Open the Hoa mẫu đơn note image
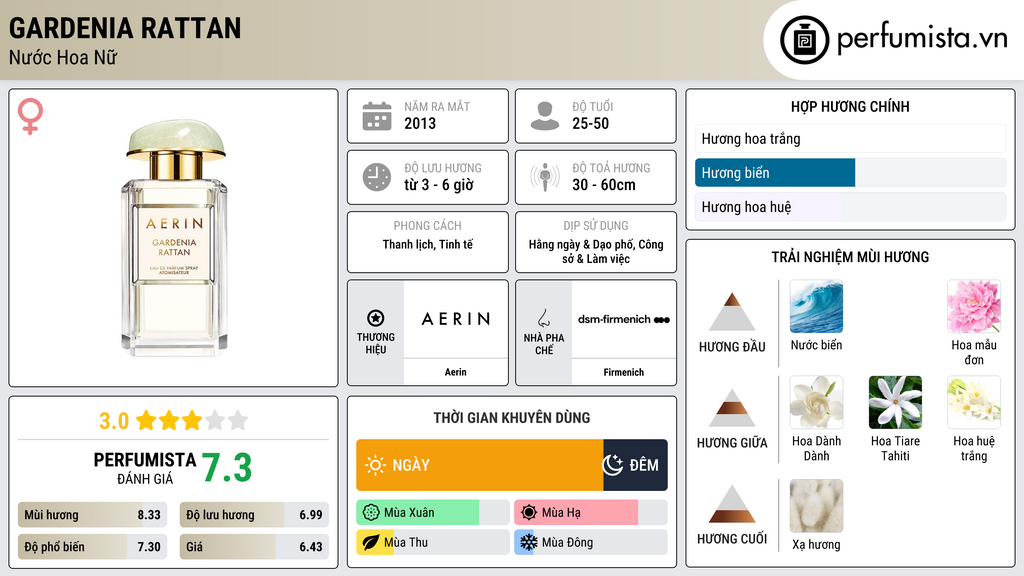 point(974,307)
